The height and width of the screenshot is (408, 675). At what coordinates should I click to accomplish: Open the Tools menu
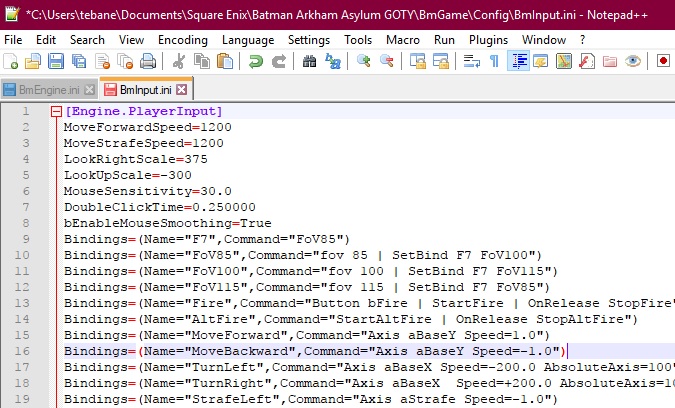point(358,40)
